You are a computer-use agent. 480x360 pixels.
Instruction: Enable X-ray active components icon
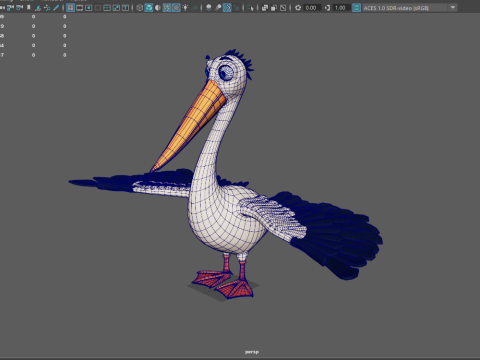tap(274, 8)
